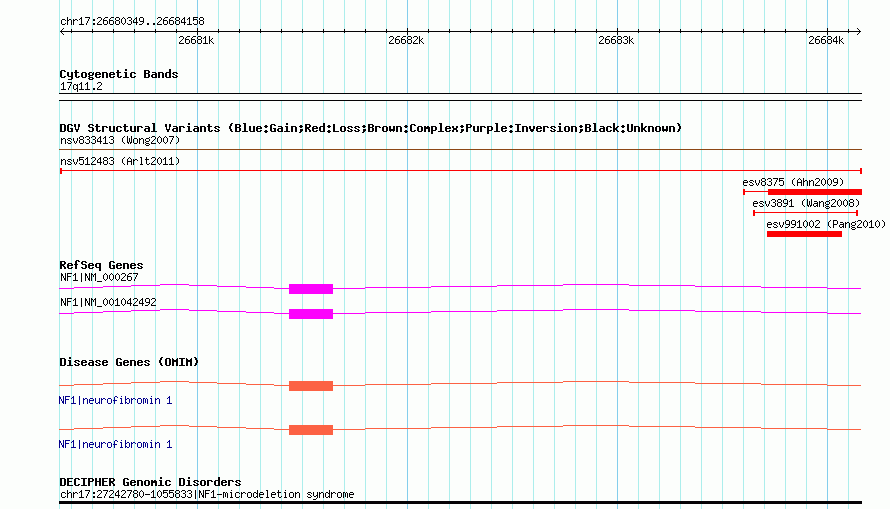Screen dimensions: 890x509
Task: Click the esv991002 (Pang2010) variant label
Action: click(x=826, y=224)
